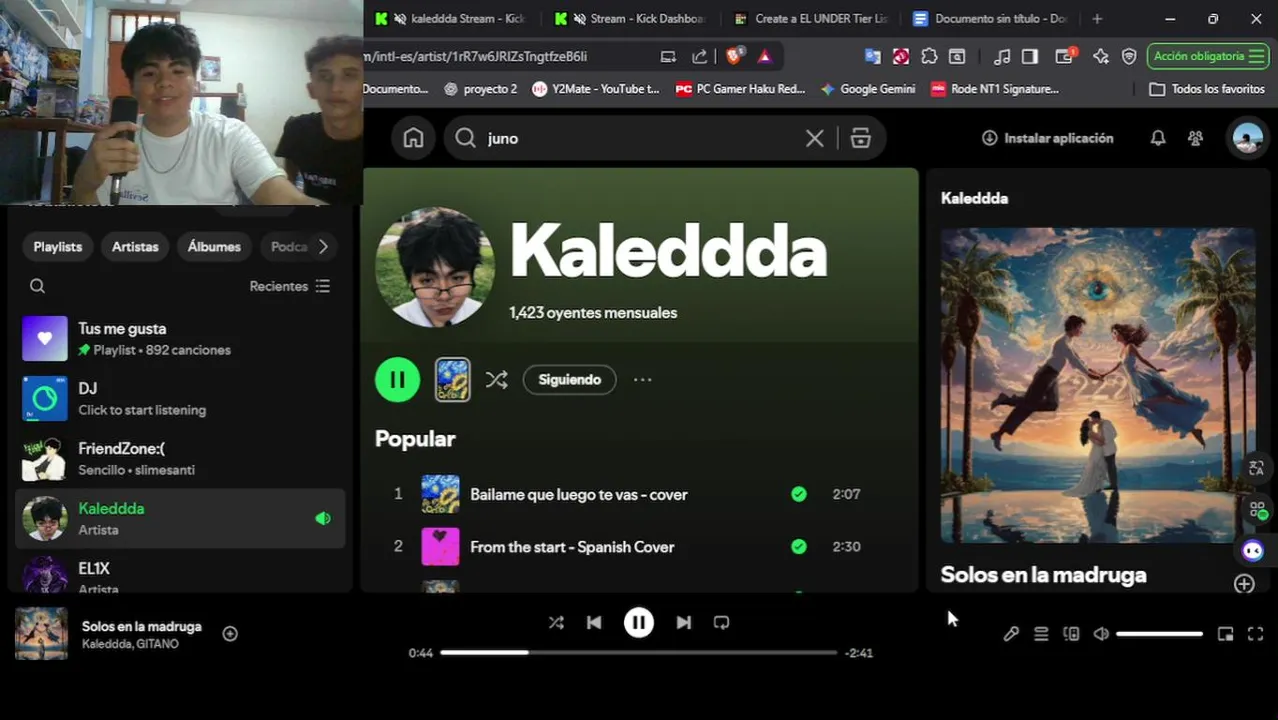Toggle shuffle in the bottom player bar

click(x=556, y=622)
